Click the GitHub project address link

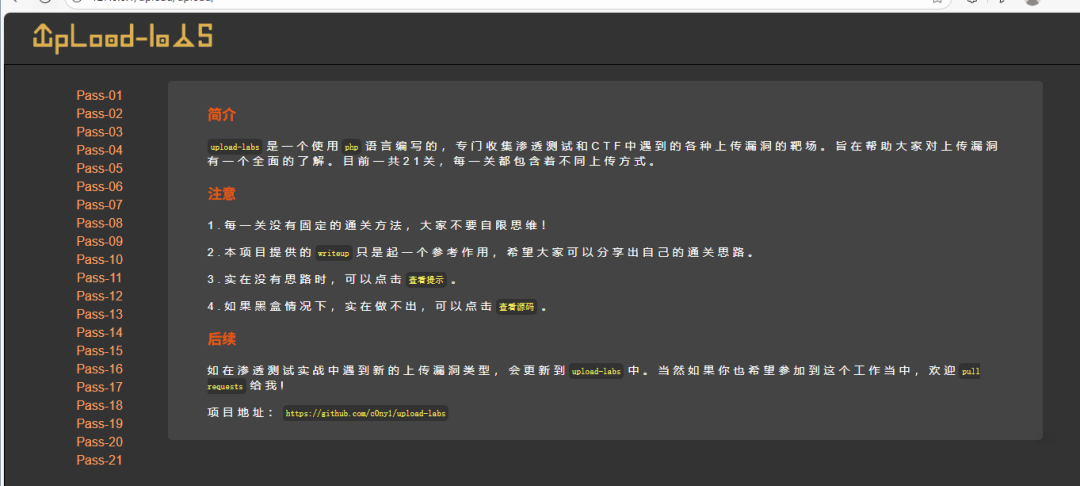365,413
